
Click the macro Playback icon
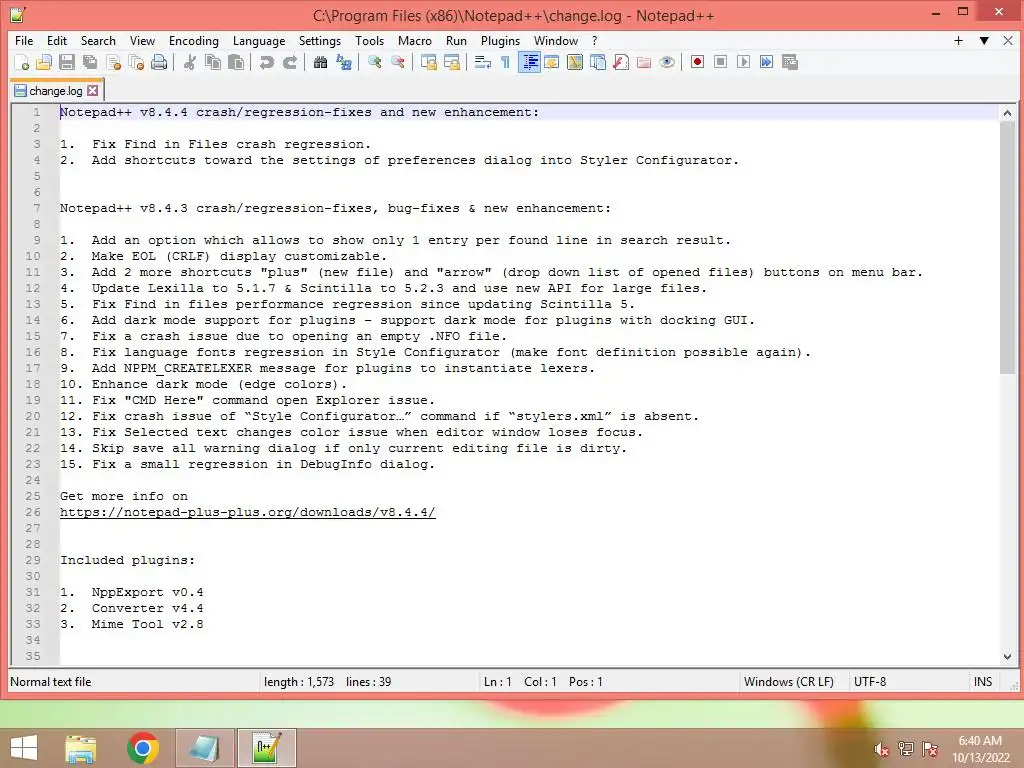pyautogui.click(x=743, y=62)
